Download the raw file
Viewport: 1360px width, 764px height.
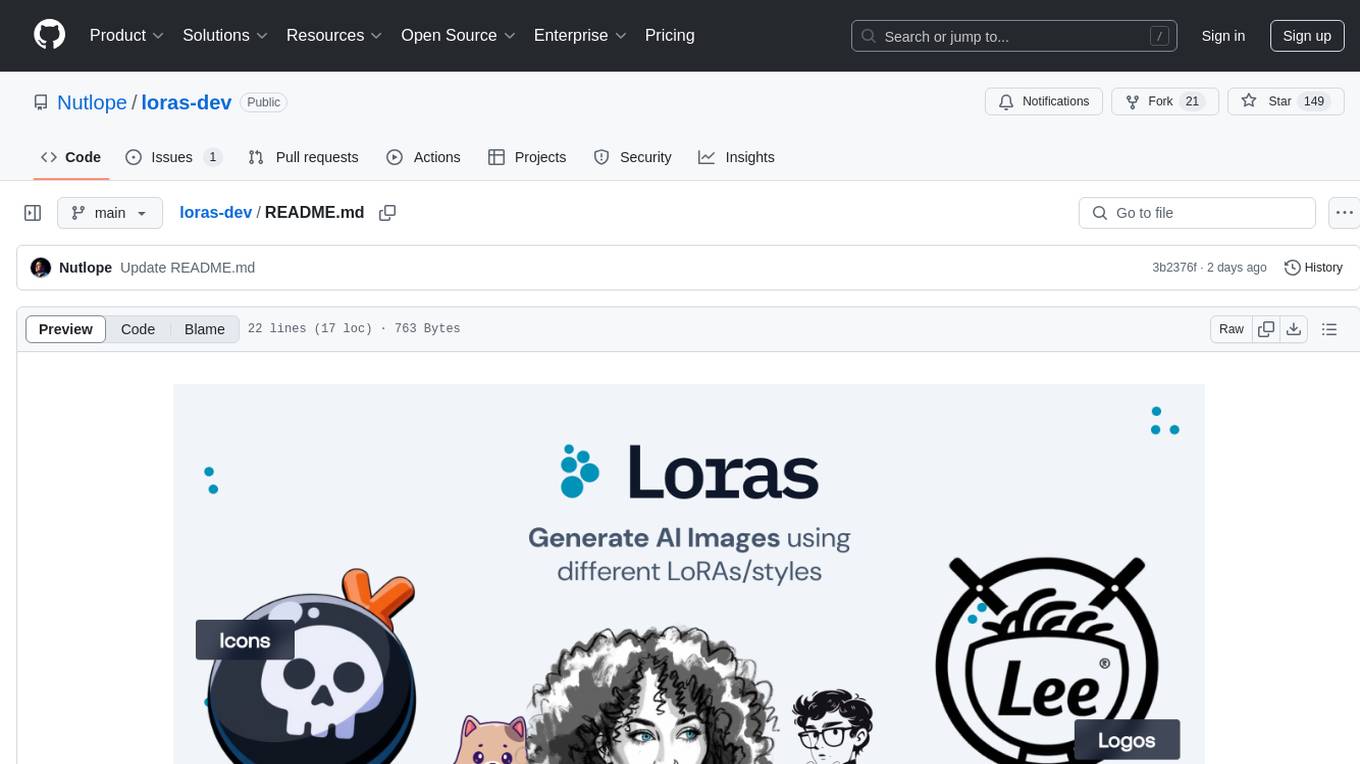[1293, 329]
